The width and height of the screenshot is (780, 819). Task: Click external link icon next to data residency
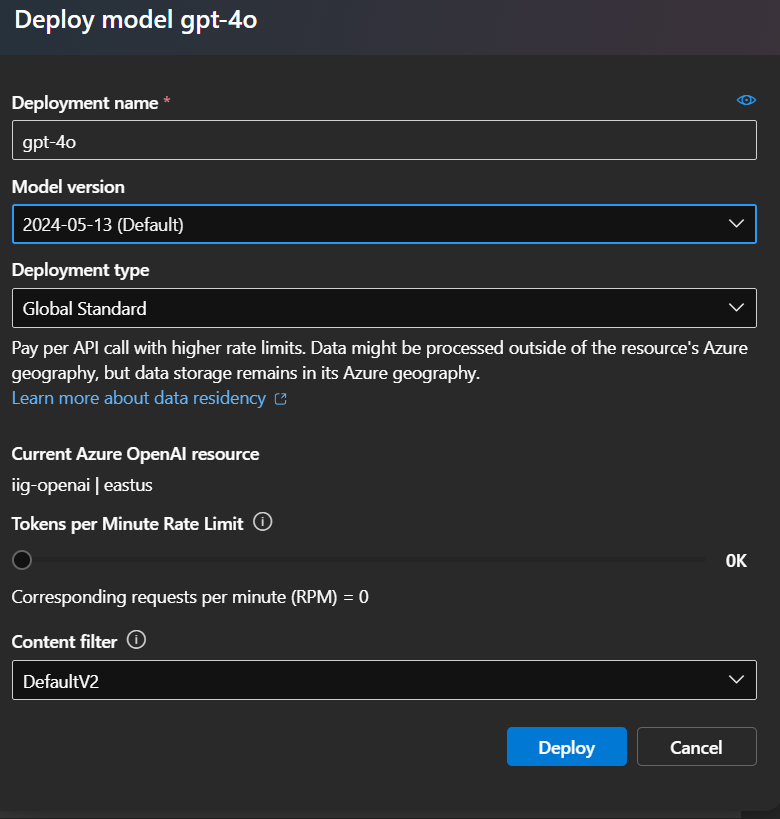pos(281,399)
